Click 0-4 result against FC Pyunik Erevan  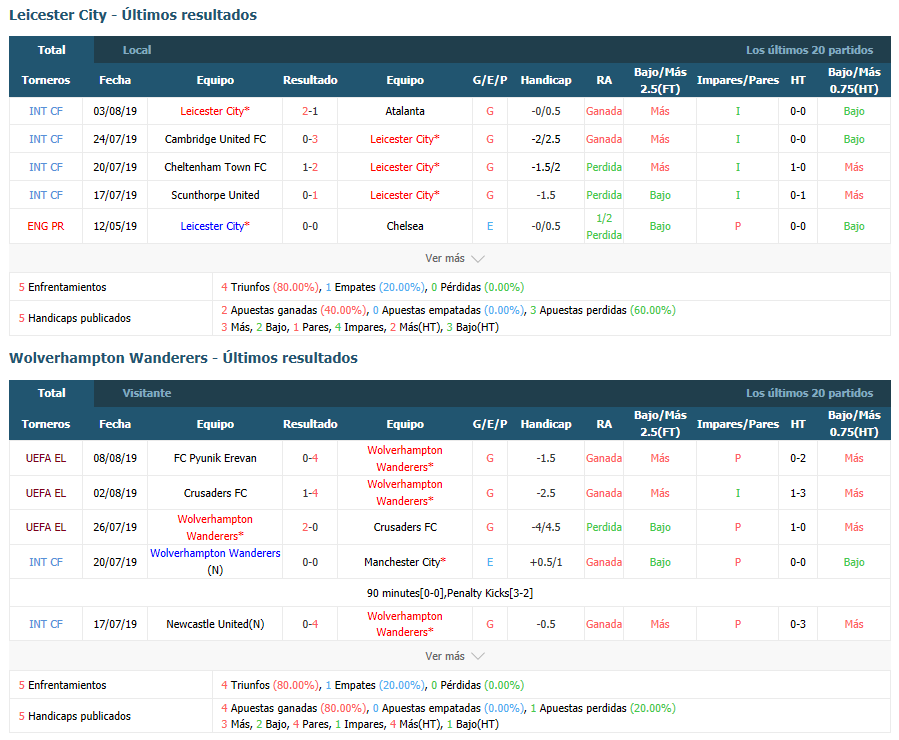310,459
